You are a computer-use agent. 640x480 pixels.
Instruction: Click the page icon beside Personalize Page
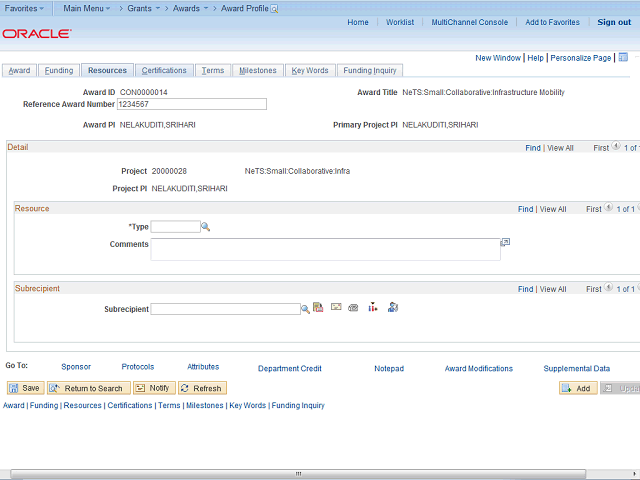622,58
